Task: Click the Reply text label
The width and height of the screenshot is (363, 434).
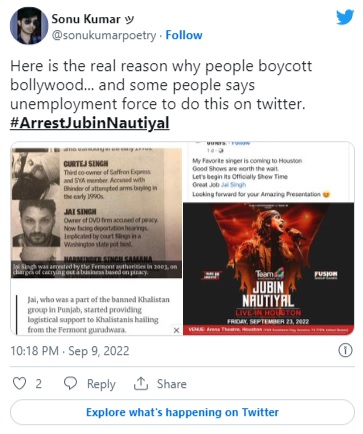Action: point(101,384)
